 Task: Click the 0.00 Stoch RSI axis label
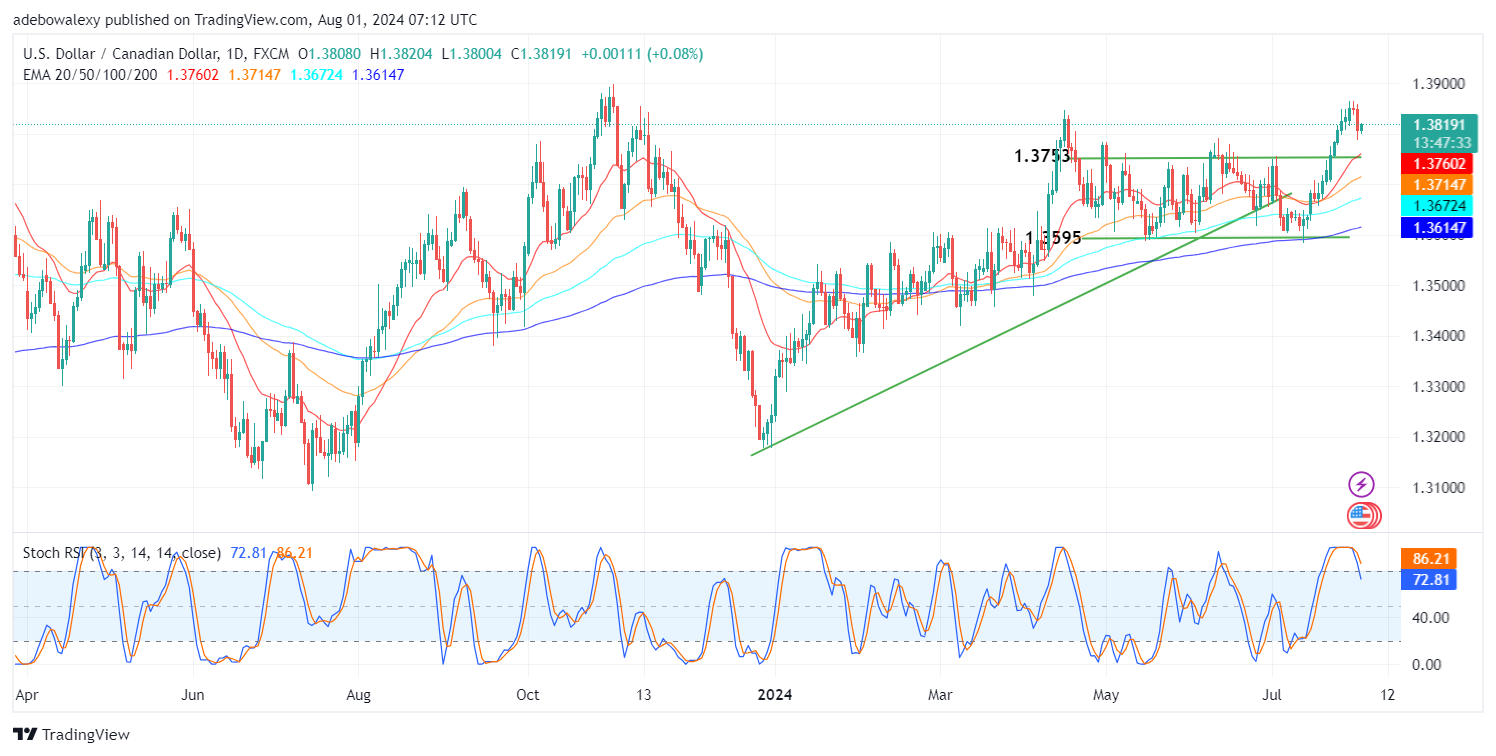pos(1427,664)
